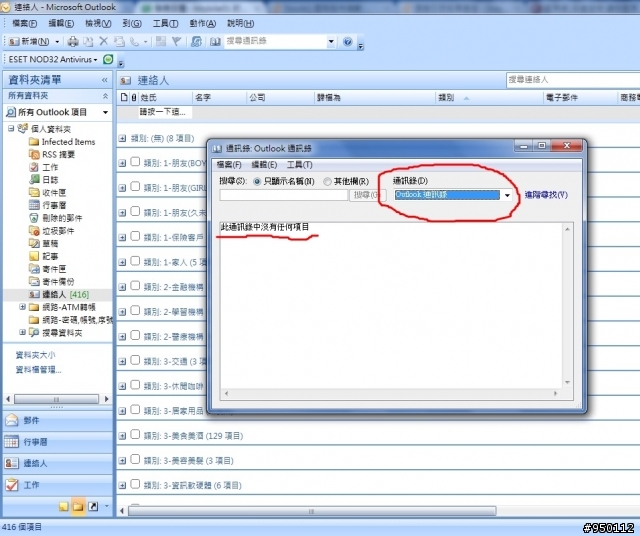Check the 類別: 1-家人 group checkbox
Screen dimensions: 640x536
tap(135, 261)
